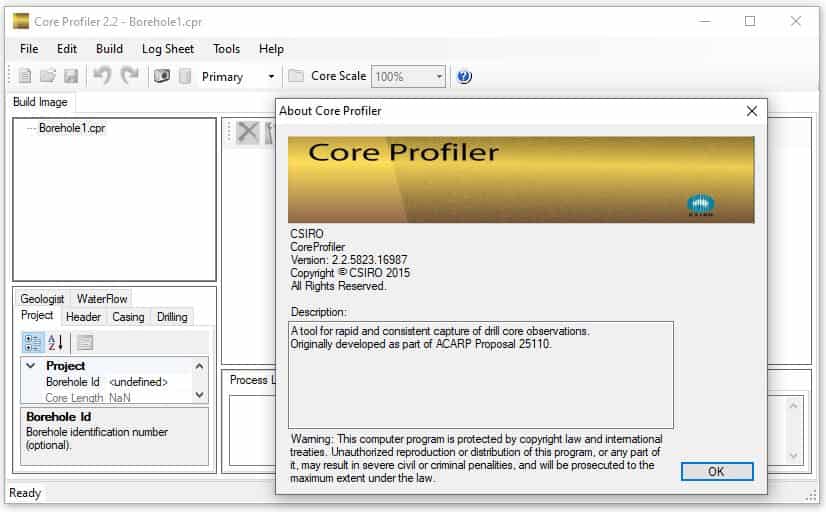Viewport: 826px width, 512px height.
Task: Click the blue Help question mark icon
Action: pyautogui.click(x=464, y=76)
